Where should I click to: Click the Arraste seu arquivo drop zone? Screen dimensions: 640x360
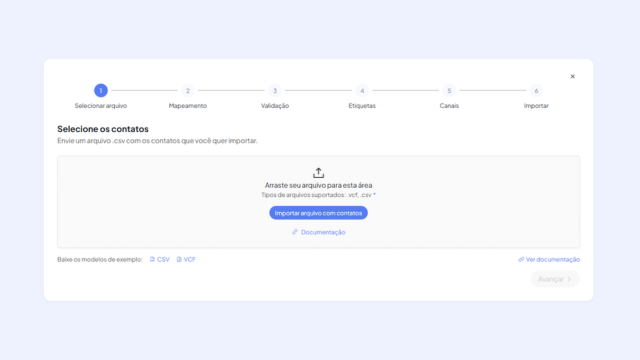tap(318, 202)
